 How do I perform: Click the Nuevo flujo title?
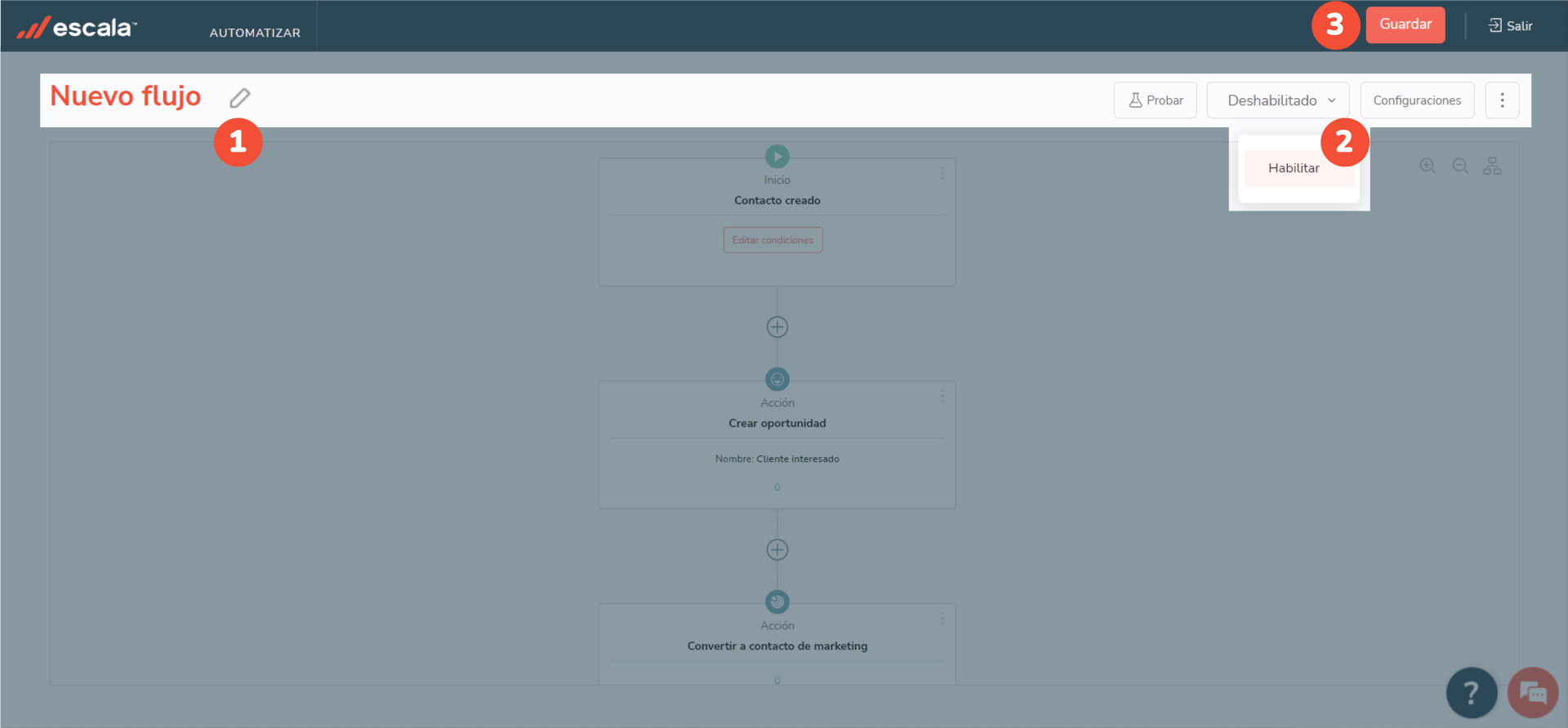tap(126, 96)
